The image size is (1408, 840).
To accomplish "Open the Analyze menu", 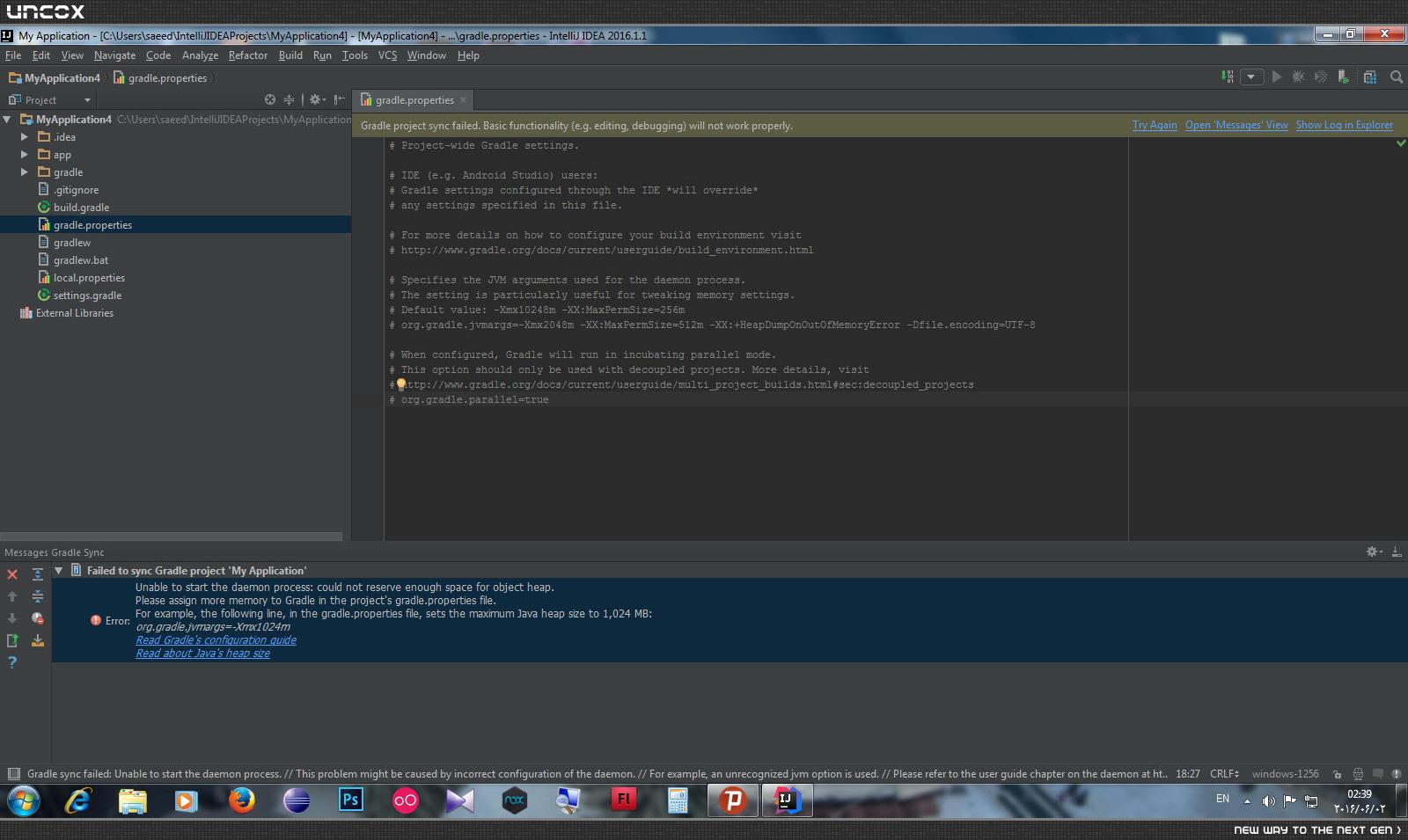I will coord(200,55).
